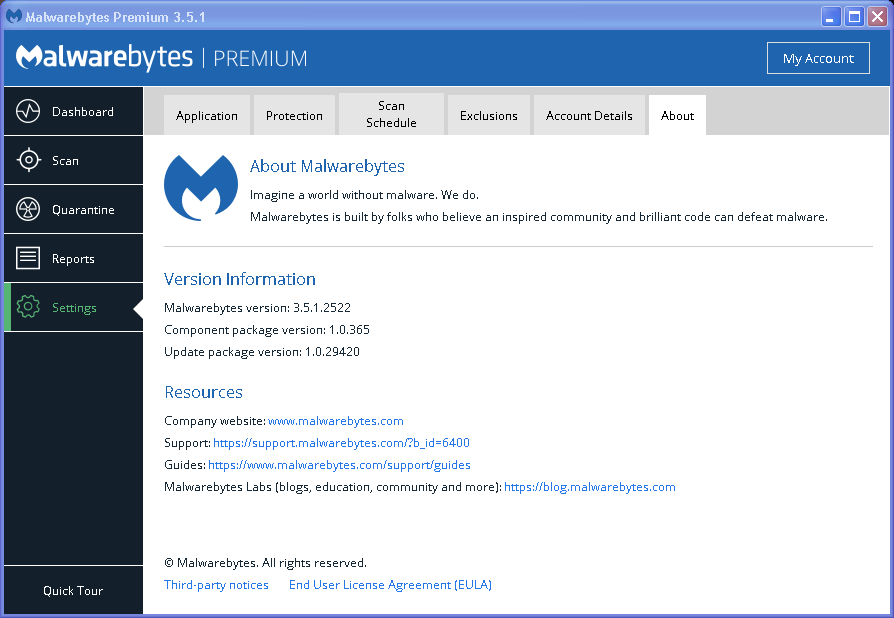Click Malwarebytes version: 3.5.1.2522 text
This screenshot has width=894, height=618.
257,308
